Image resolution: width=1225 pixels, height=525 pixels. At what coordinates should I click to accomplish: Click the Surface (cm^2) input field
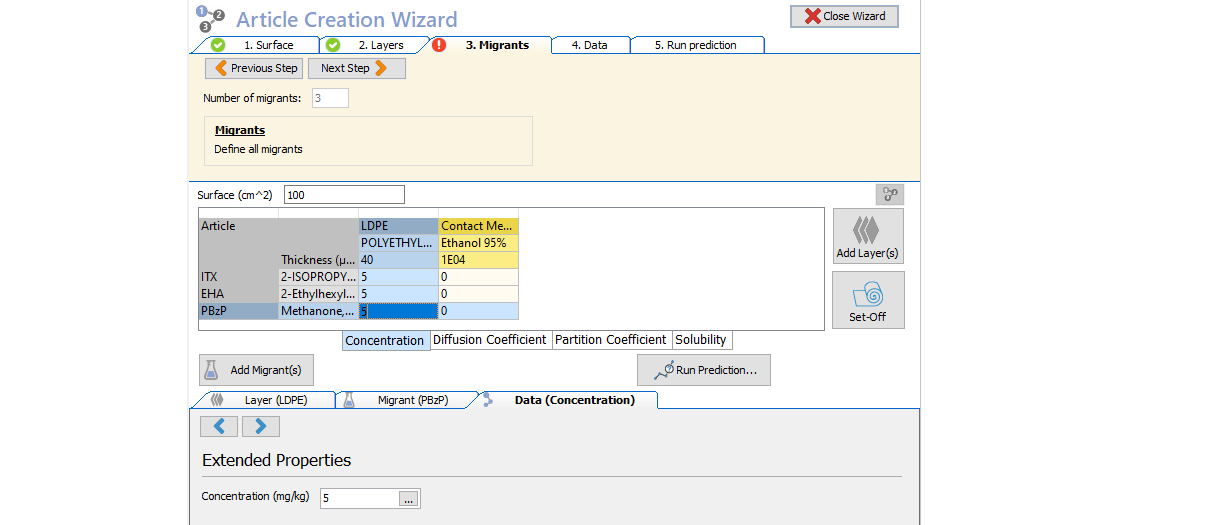344,195
